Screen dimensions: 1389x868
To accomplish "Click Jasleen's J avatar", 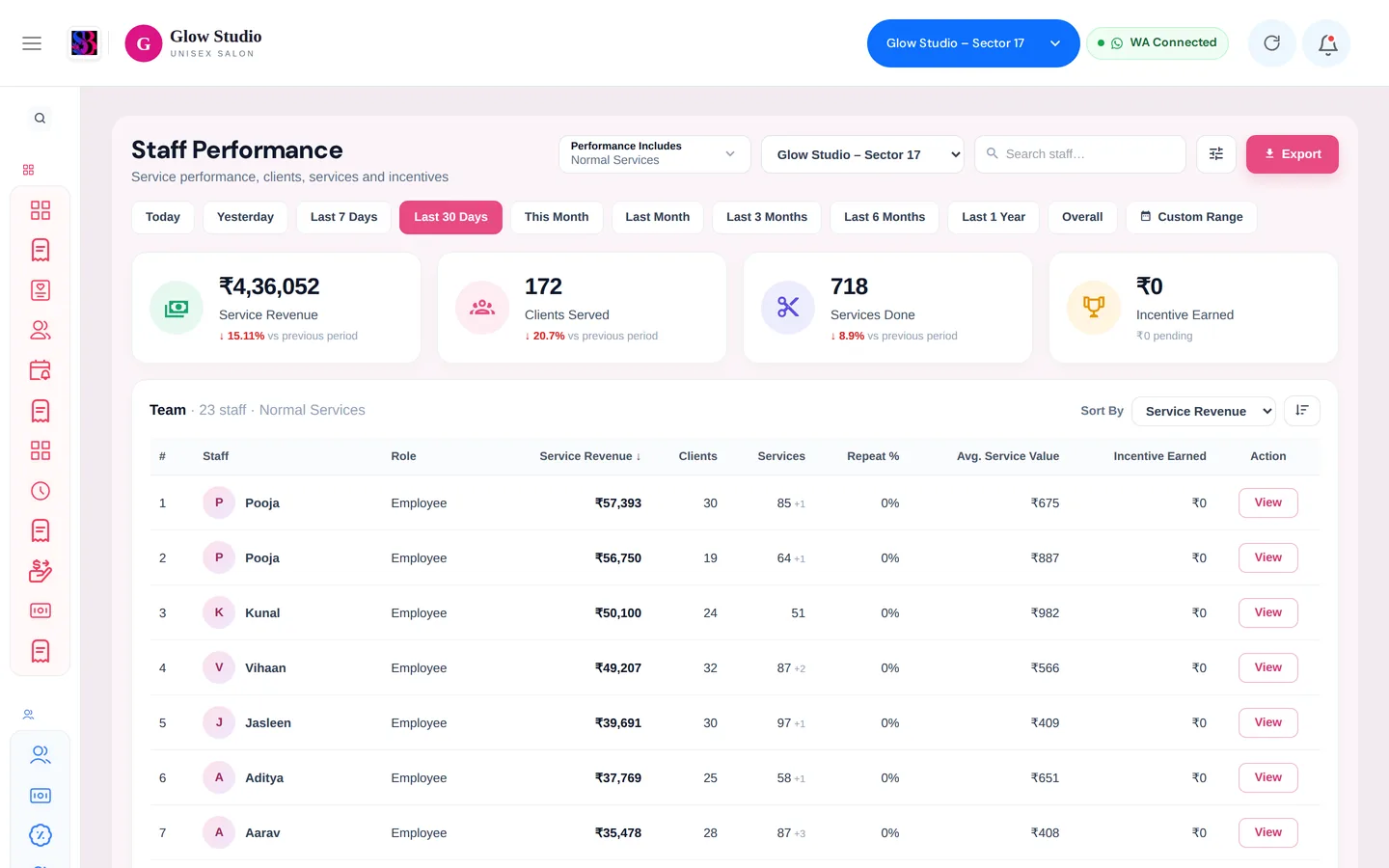I will pyautogui.click(x=219, y=722).
